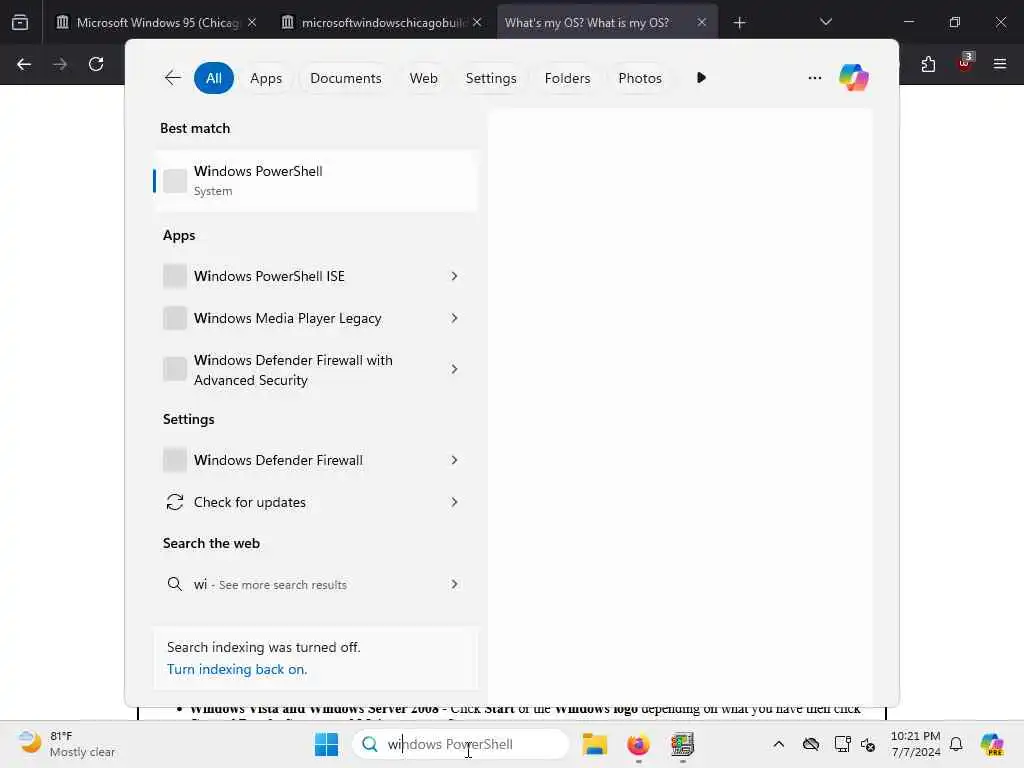Viewport: 1024px width, 768px height.
Task: Switch to Microsoft Windows 95 browser tab
Action: pyautogui.click(x=155, y=23)
